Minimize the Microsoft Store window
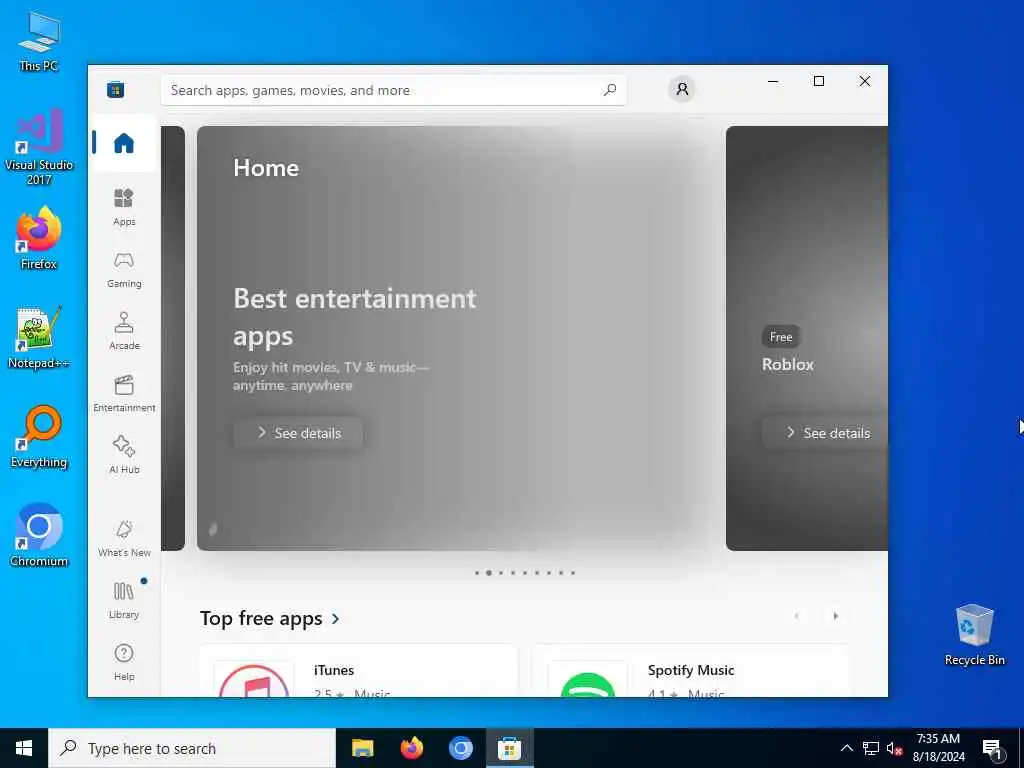This screenshot has width=1024, height=768. pos(773,81)
